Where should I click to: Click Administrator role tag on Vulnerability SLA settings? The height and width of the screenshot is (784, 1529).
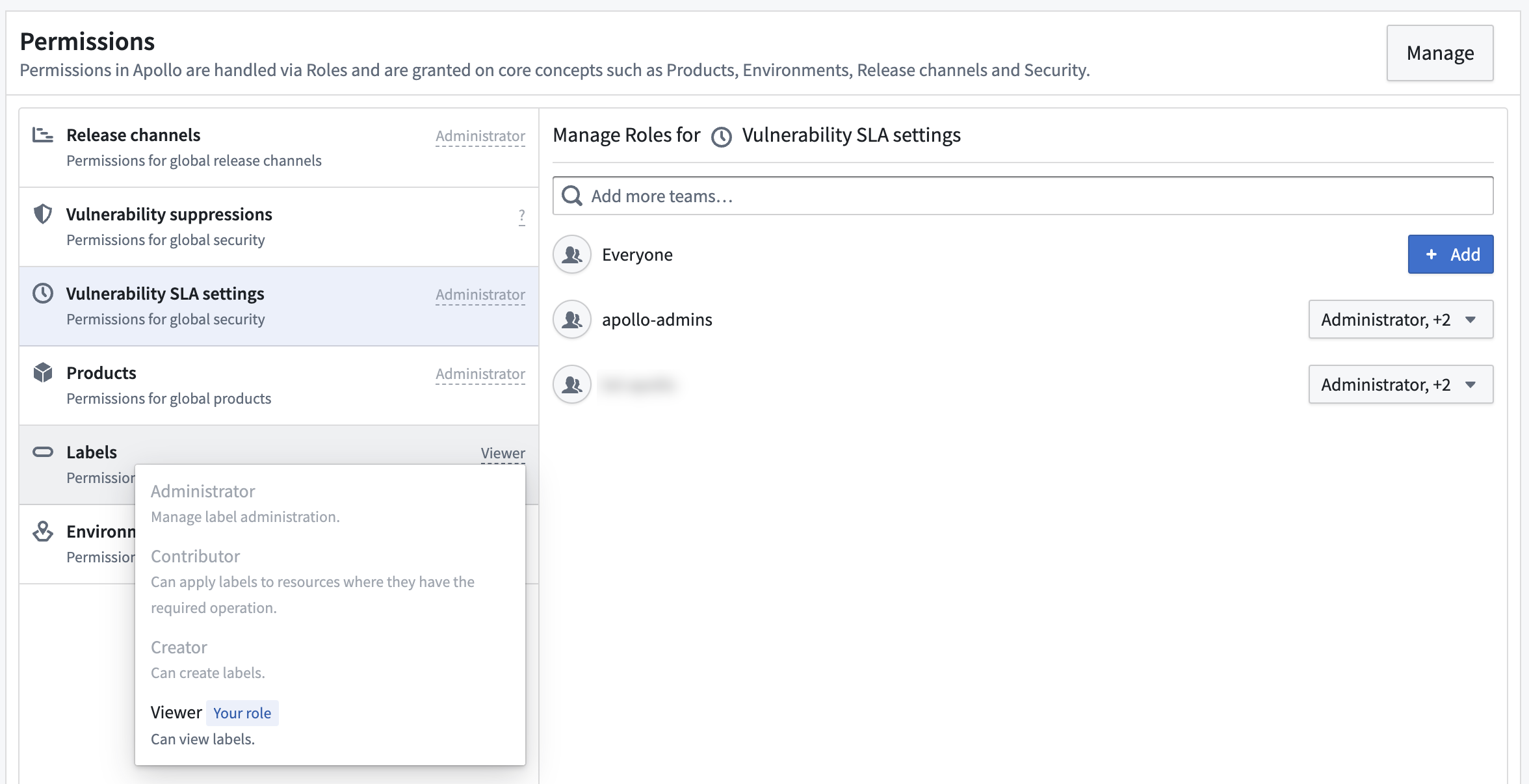click(480, 294)
